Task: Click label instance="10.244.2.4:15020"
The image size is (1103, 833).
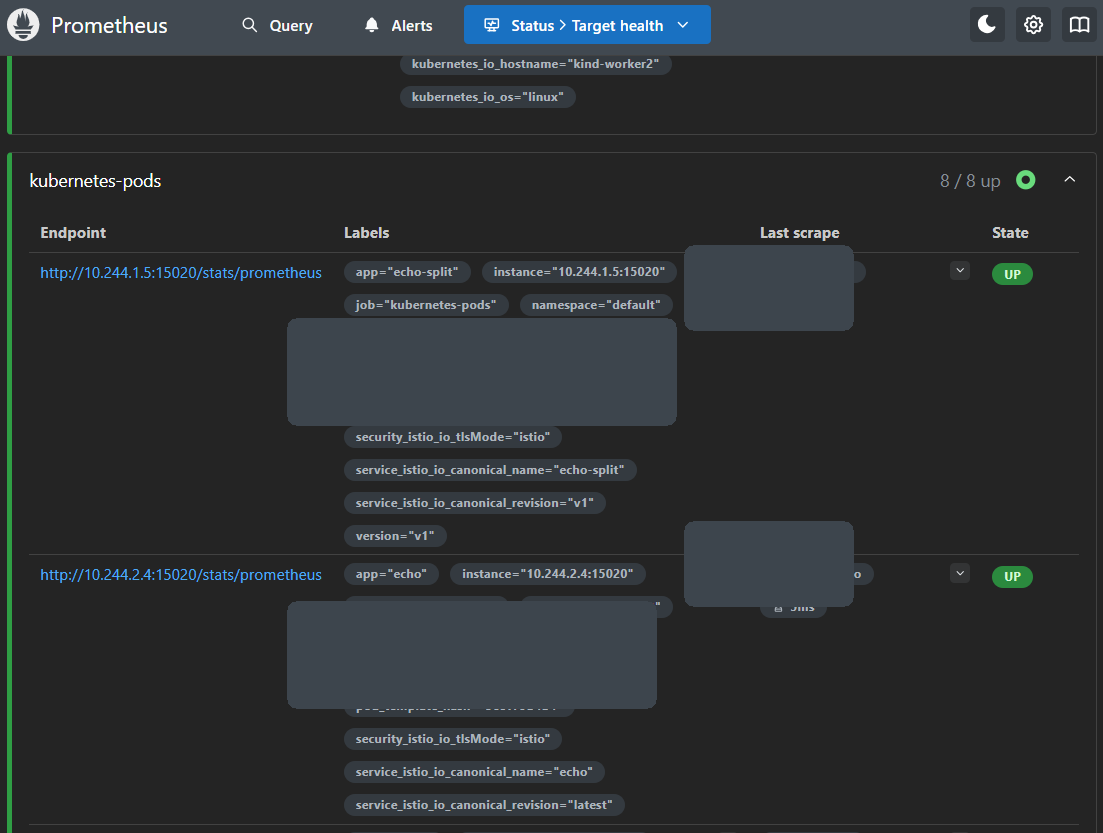Action: point(548,574)
